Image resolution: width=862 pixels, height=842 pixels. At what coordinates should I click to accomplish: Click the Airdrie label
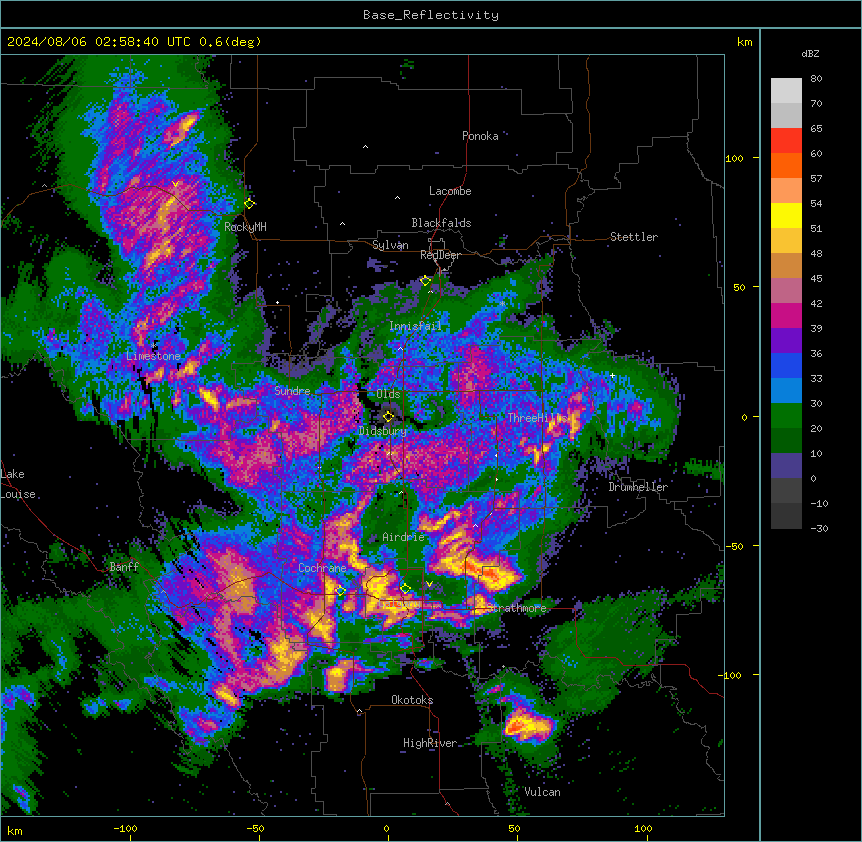pos(403,537)
